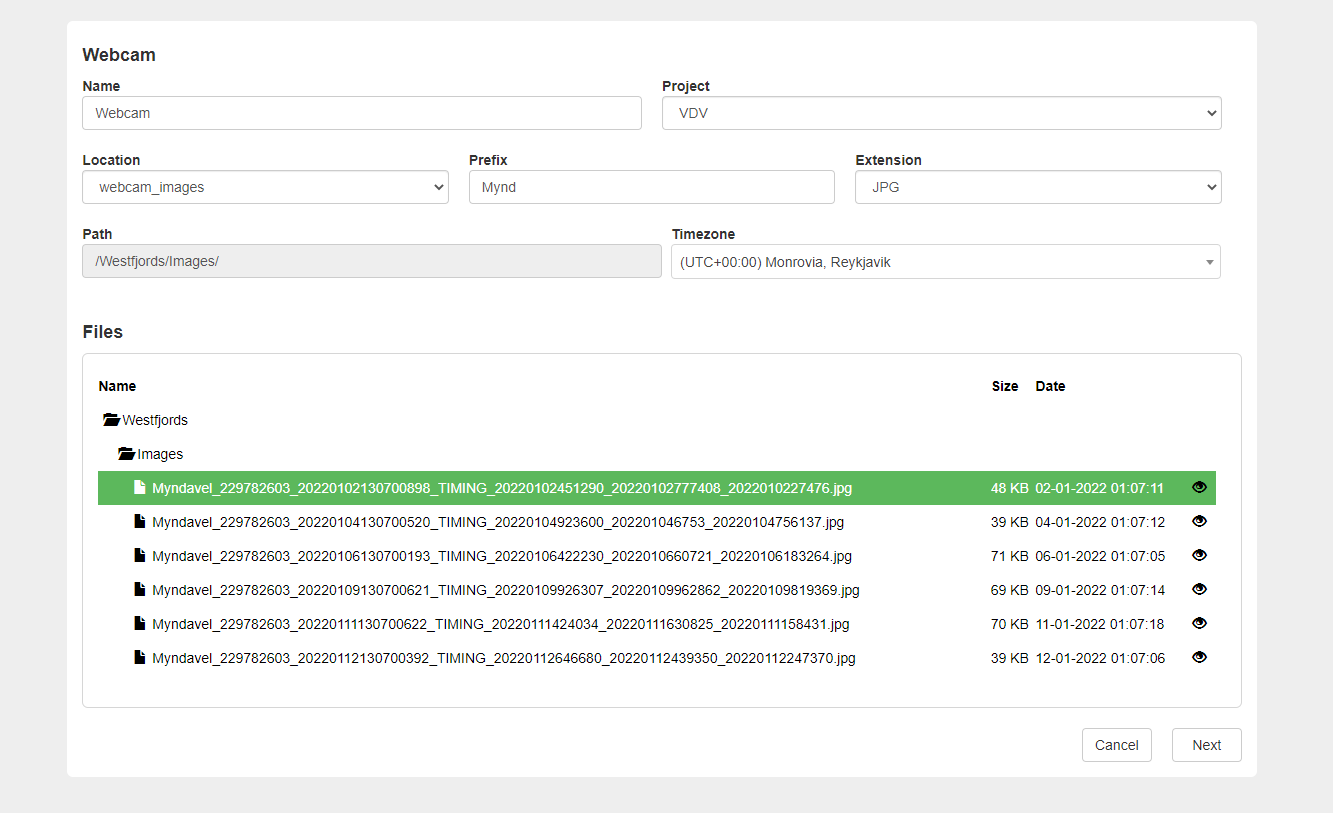
Task: Click the file icon of the 20220109 image
Action: coord(140,590)
